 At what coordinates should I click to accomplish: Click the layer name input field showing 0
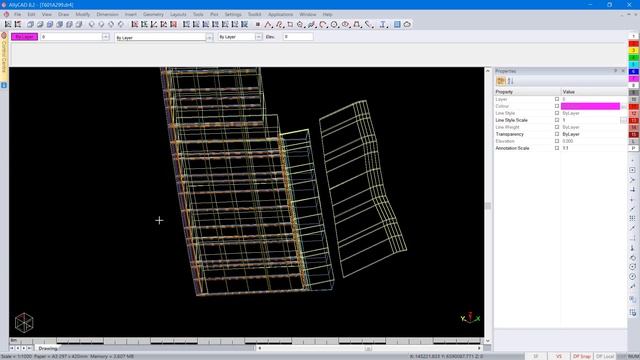click(71, 37)
